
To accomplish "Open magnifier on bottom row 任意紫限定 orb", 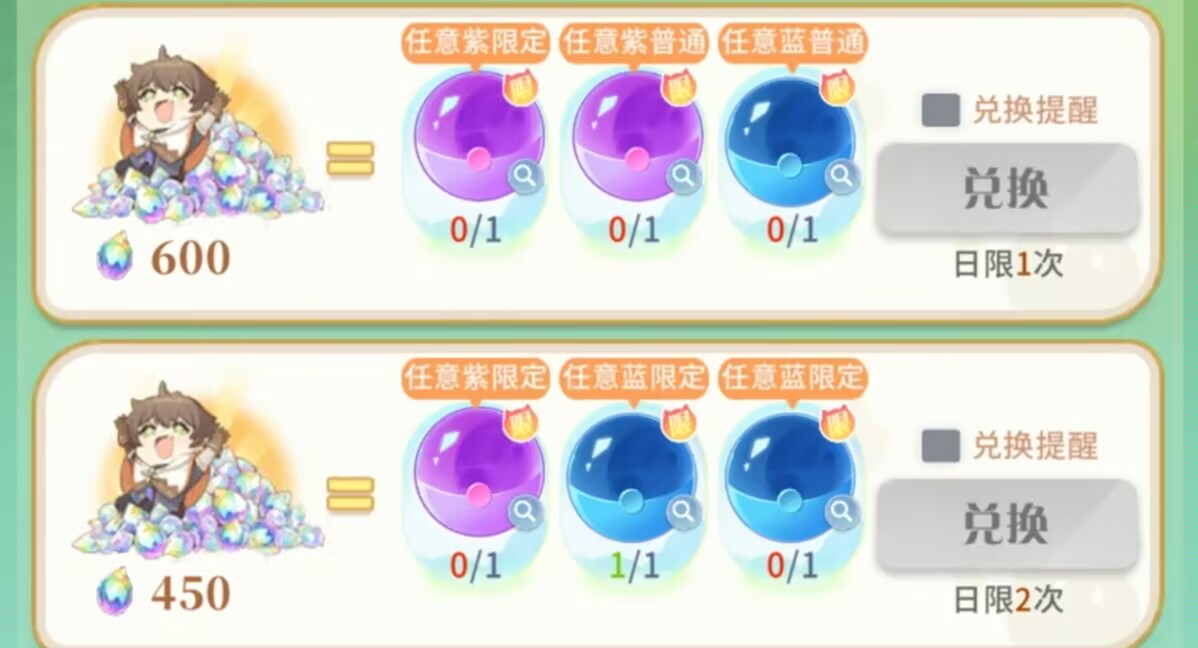I will point(526,511).
